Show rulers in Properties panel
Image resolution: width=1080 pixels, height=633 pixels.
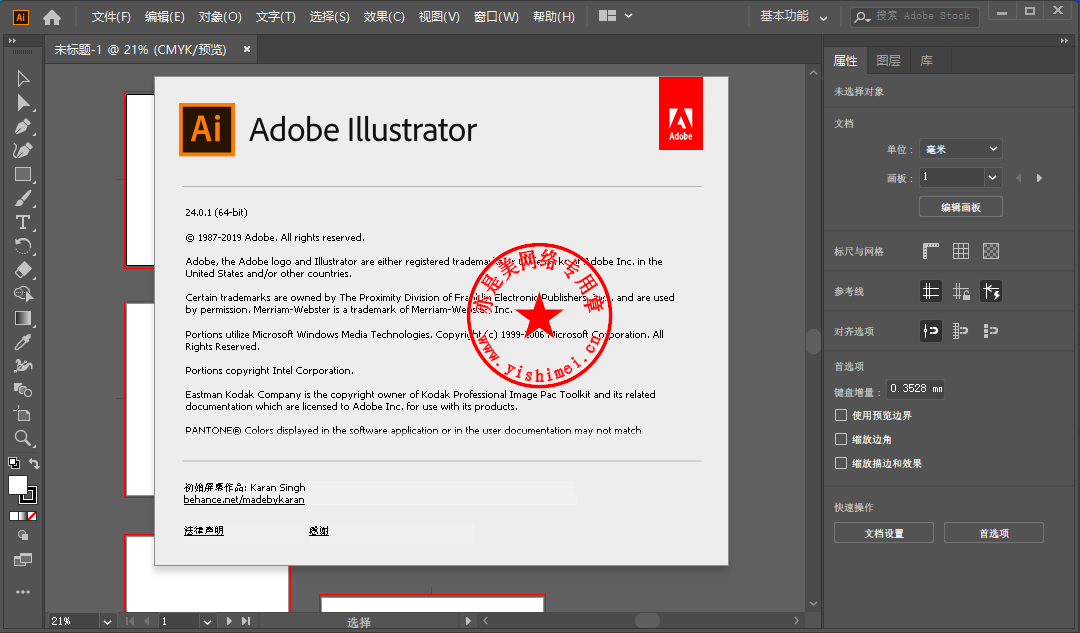(931, 251)
